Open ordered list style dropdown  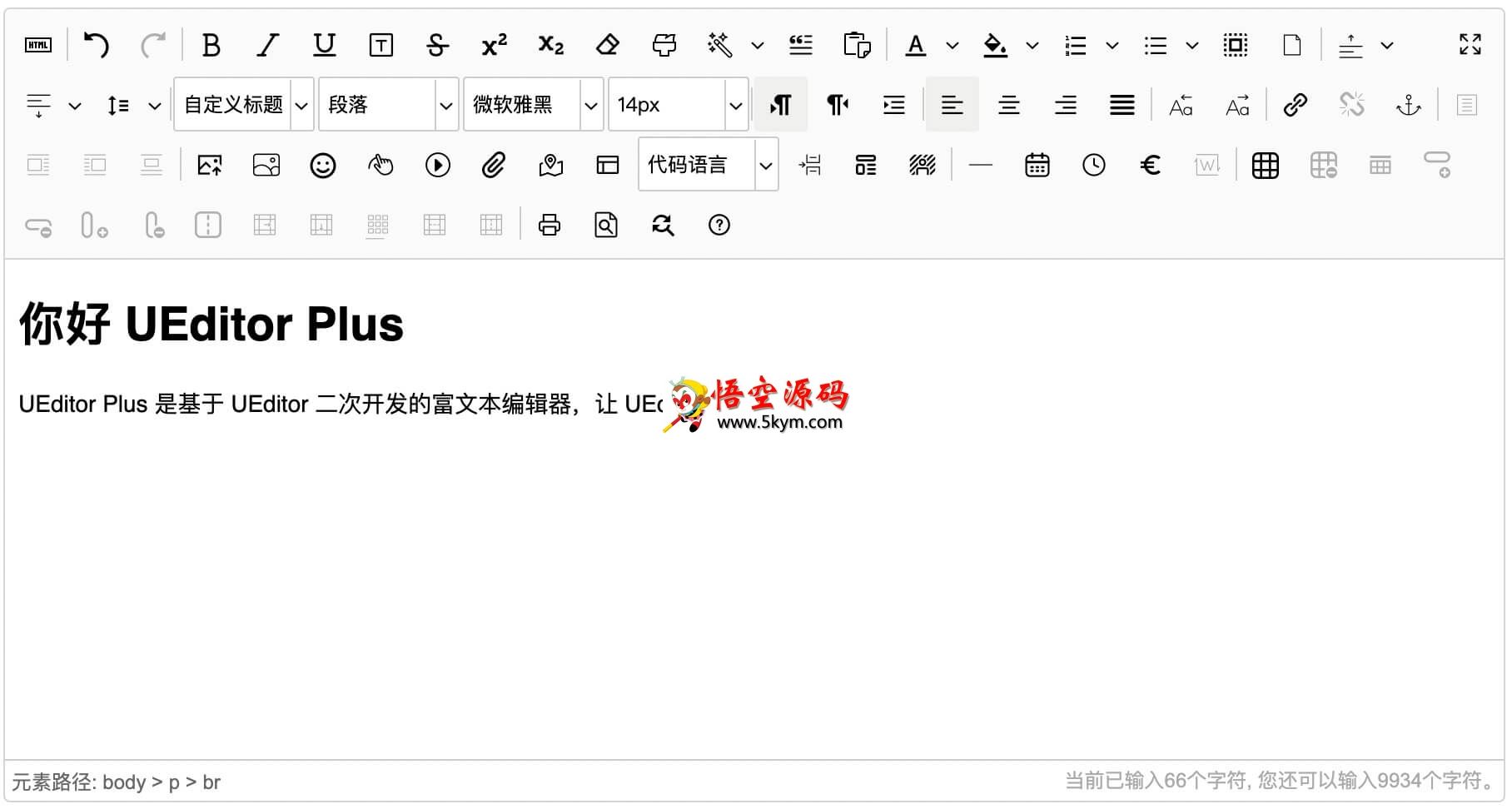click(x=1112, y=46)
